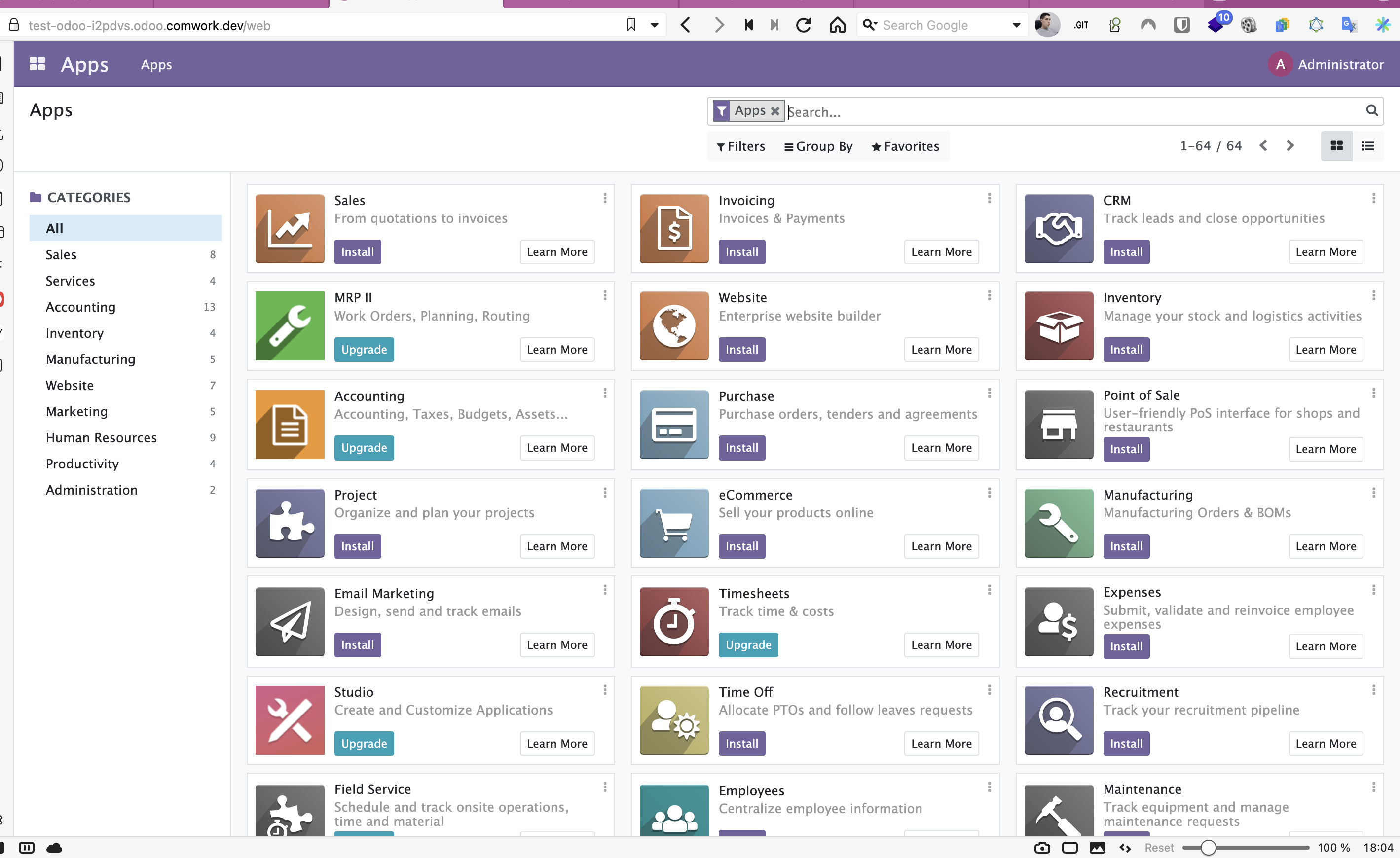Click the Recruitment magnifier icon
The width and height of the screenshot is (1400, 858).
pyautogui.click(x=1059, y=720)
